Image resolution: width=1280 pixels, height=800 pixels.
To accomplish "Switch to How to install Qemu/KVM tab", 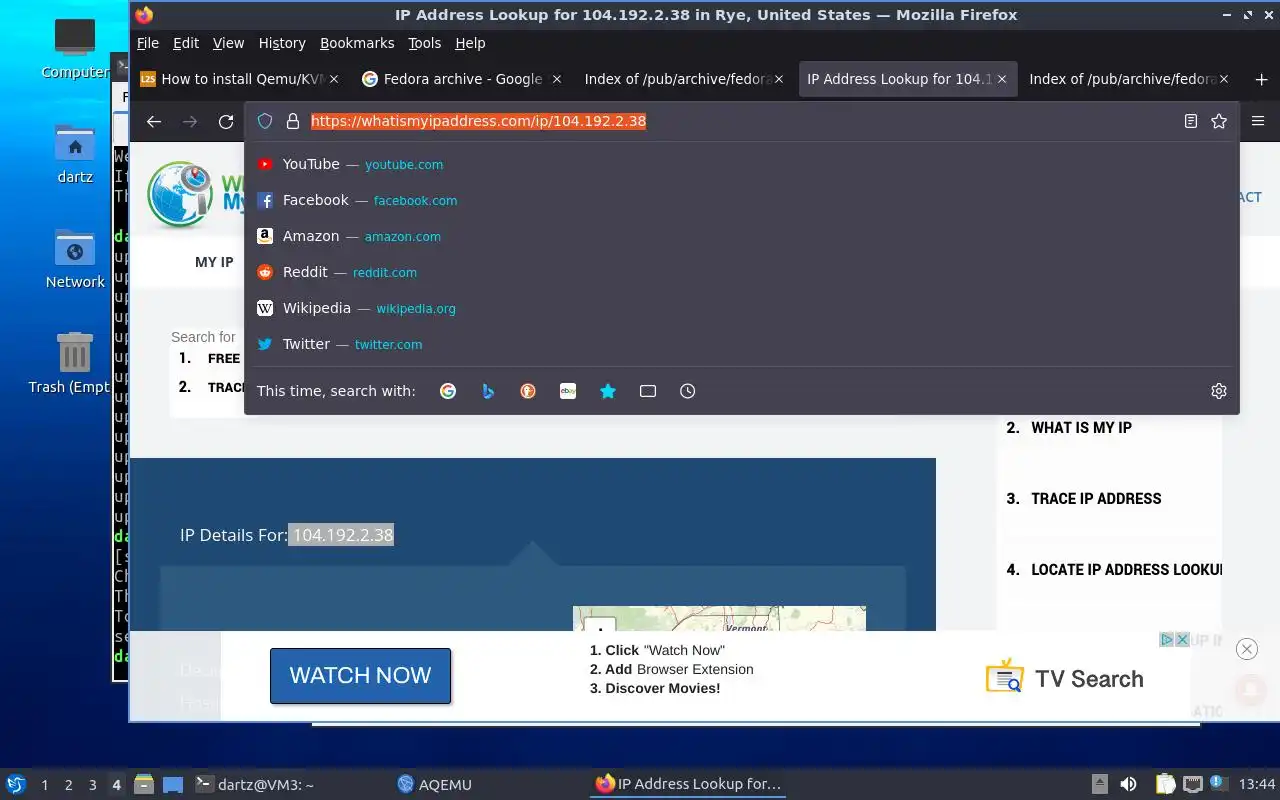I will coord(240,79).
